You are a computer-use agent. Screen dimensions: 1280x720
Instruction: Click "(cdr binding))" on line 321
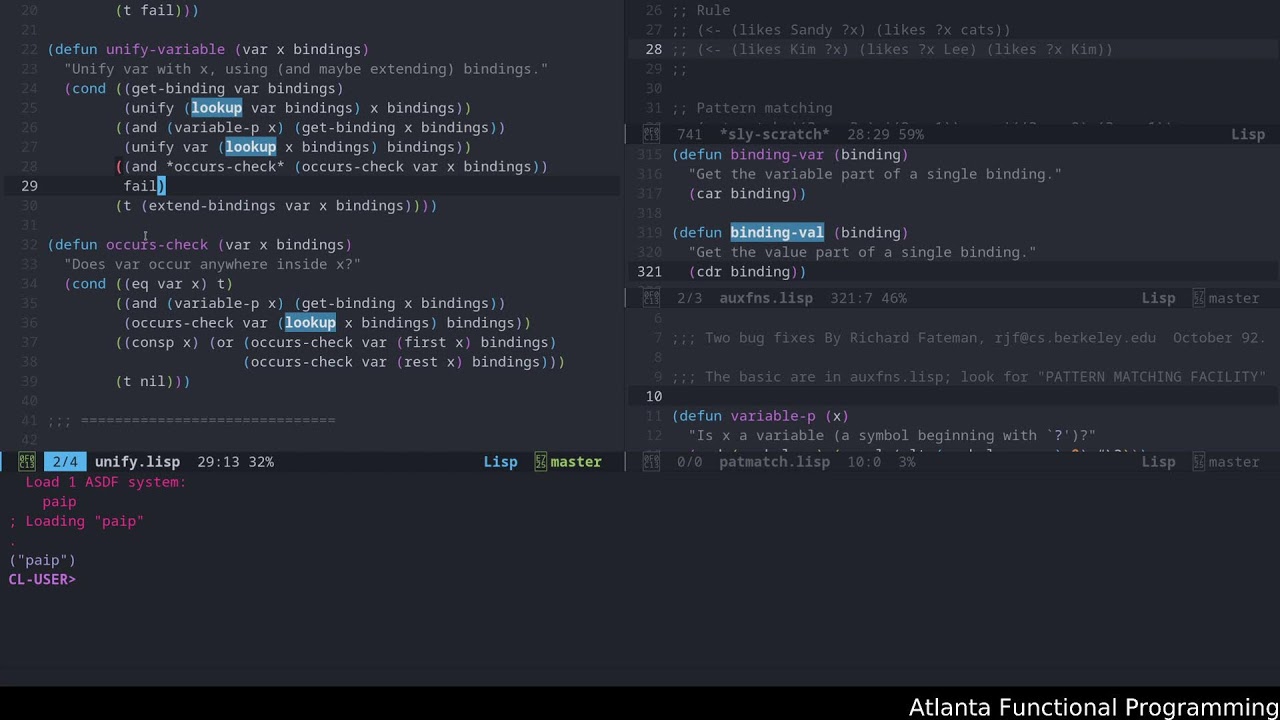point(748,272)
